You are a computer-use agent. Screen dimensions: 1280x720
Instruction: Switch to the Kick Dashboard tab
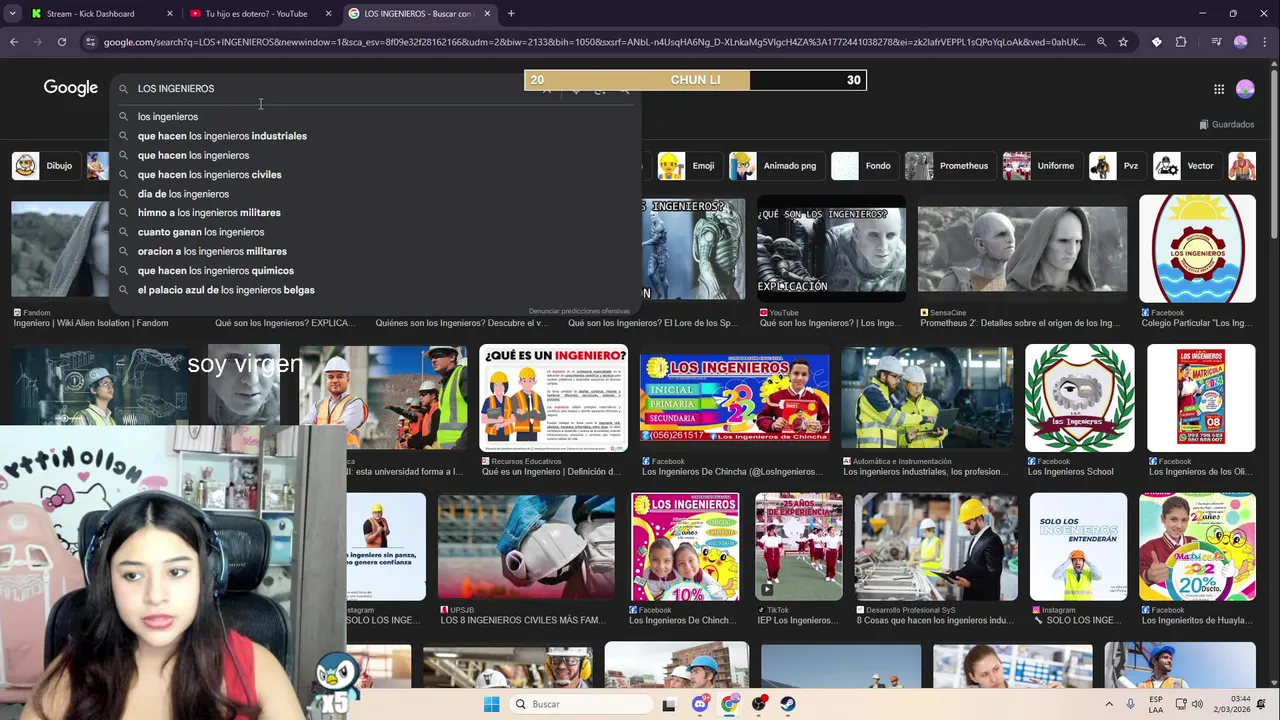(x=100, y=14)
